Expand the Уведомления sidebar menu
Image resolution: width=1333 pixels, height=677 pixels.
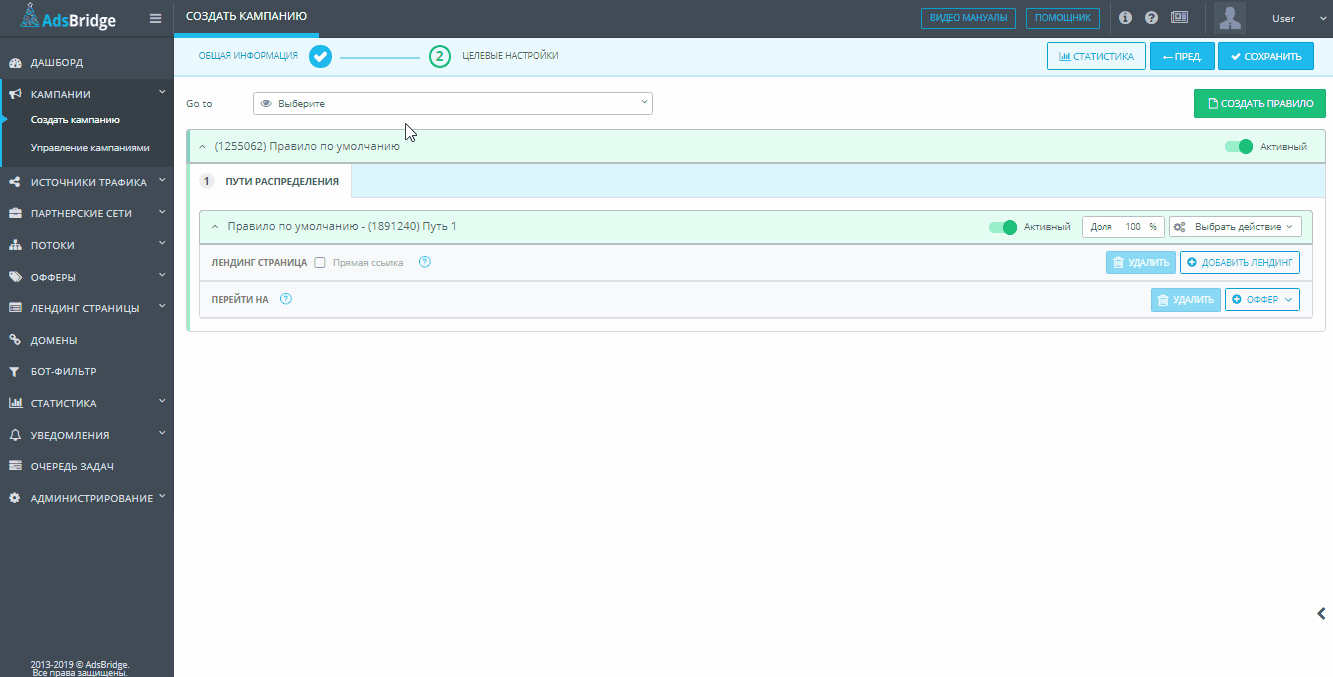(162, 434)
